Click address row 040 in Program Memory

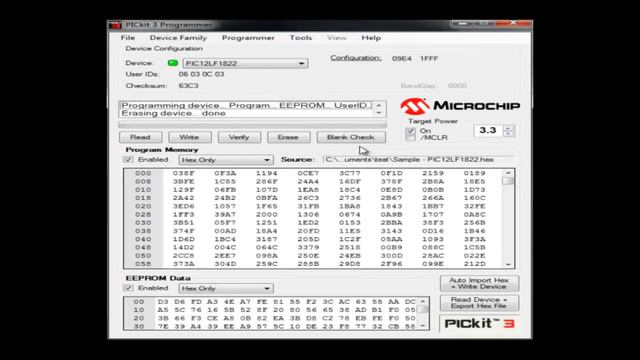143,239
